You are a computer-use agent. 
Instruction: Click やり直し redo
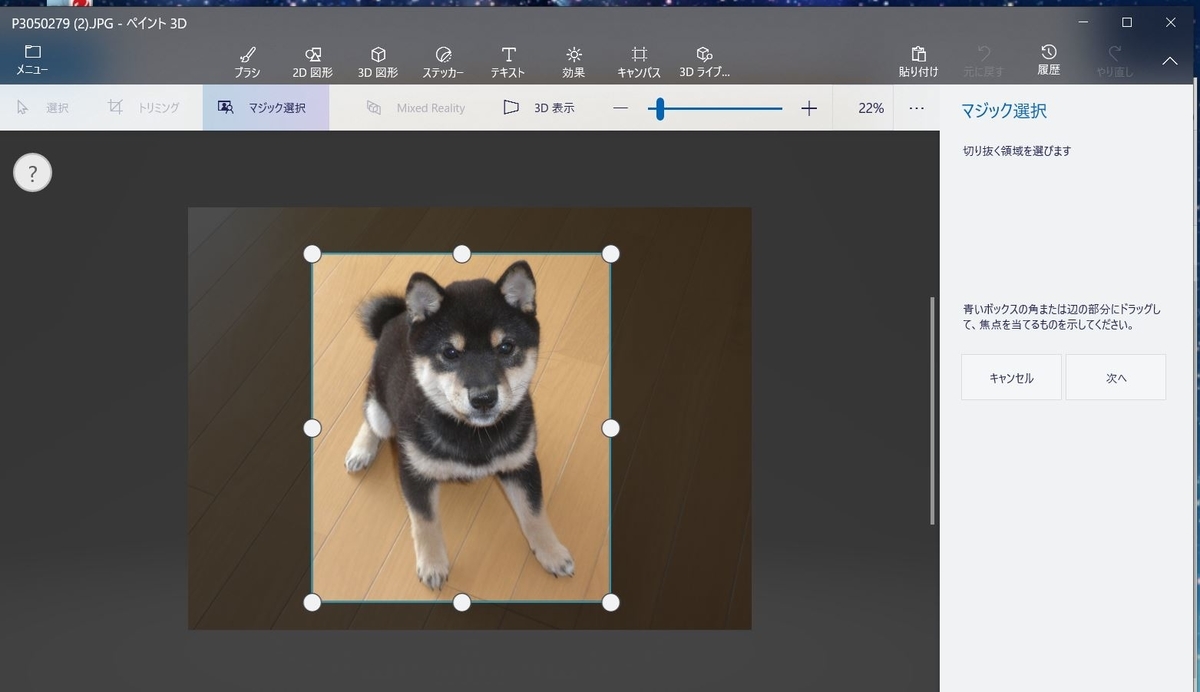1114,61
